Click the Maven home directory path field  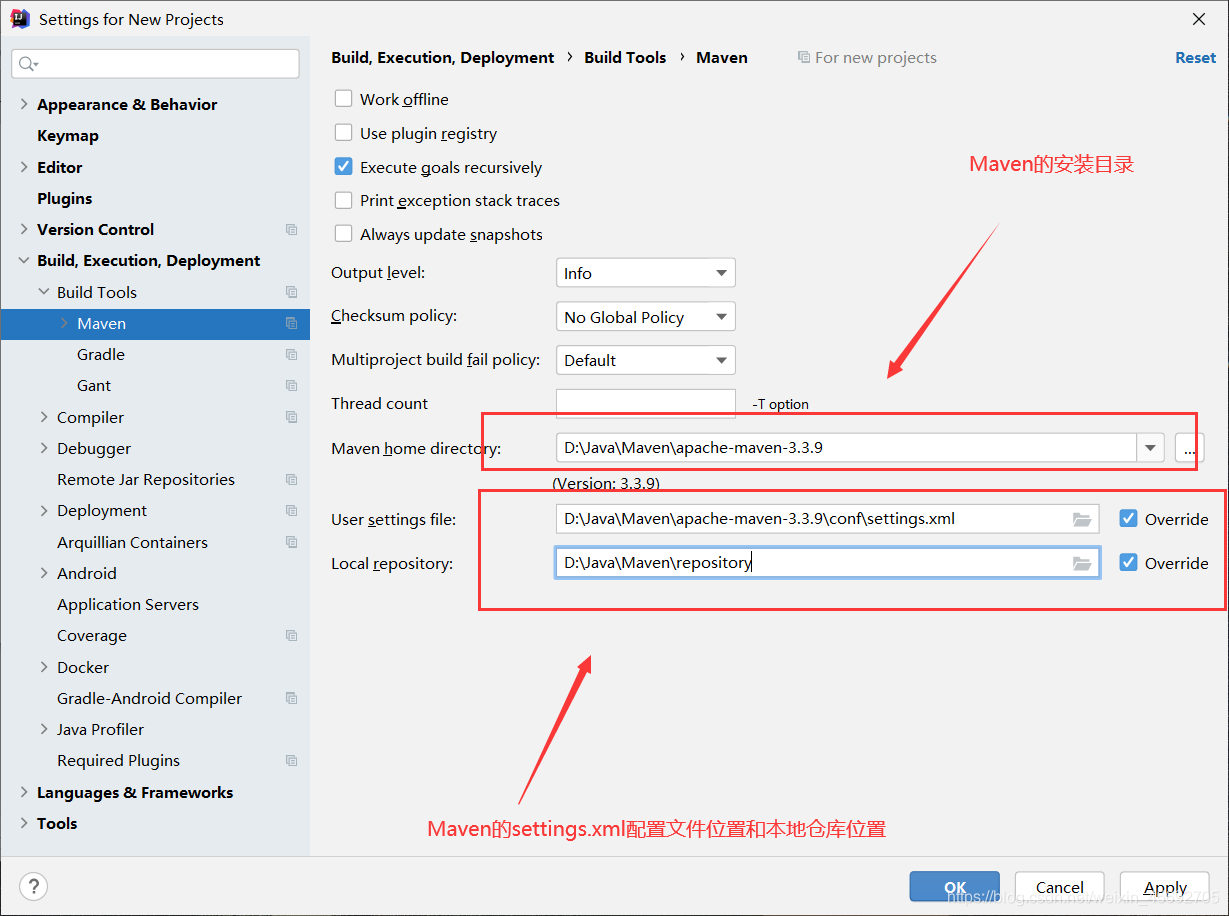pyautogui.click(x=846, y=448)
